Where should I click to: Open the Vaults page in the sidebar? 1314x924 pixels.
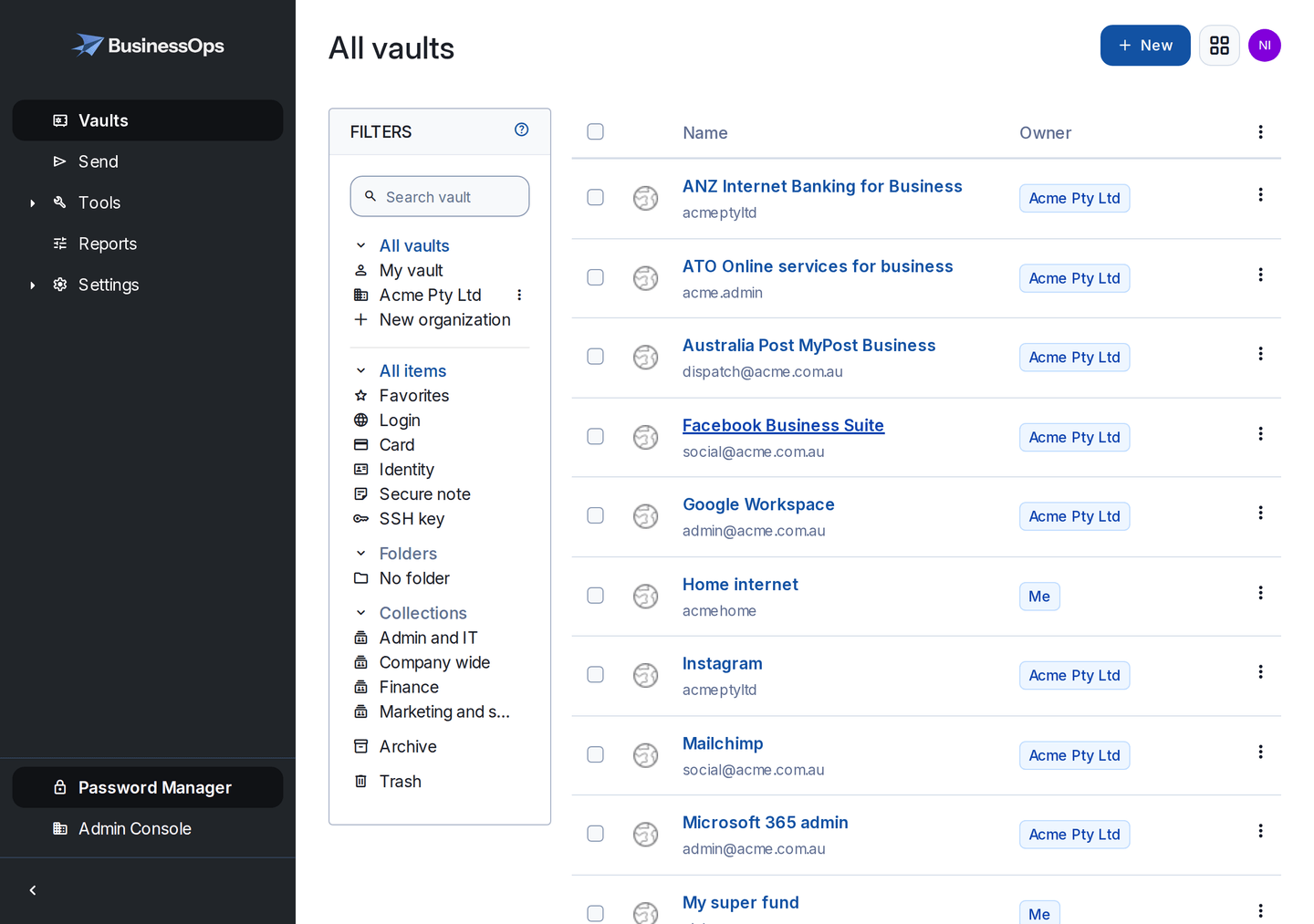click(x=148, y=120)
